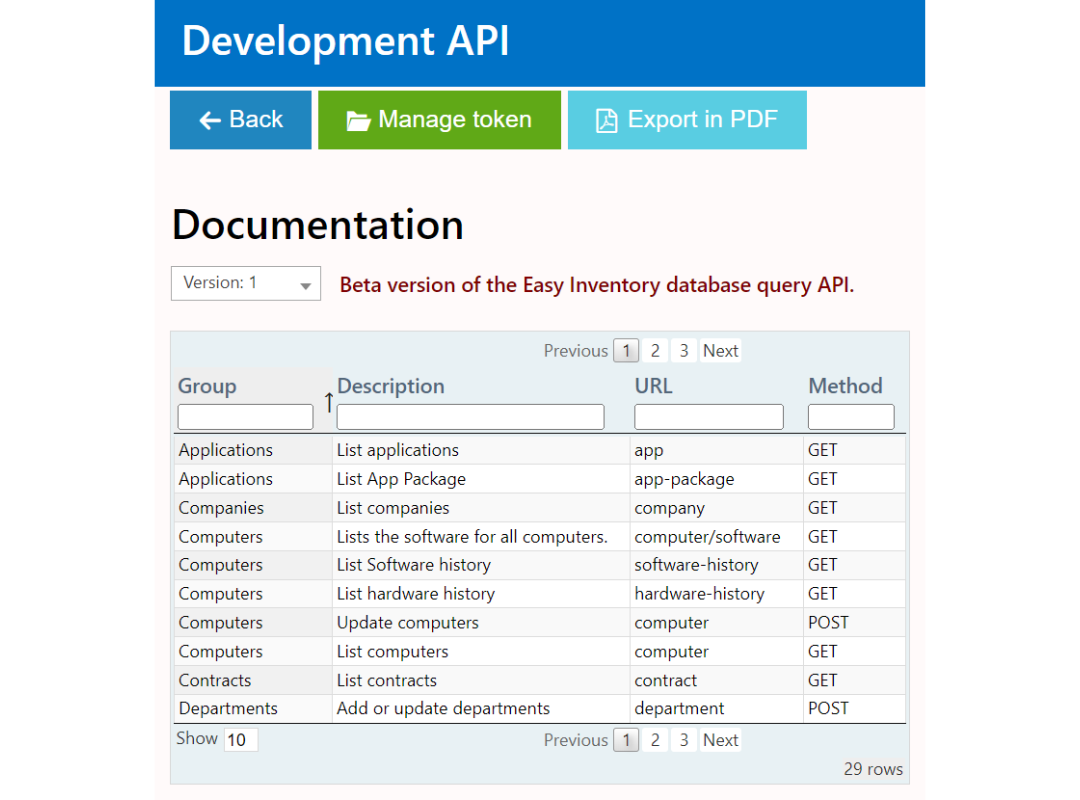Select page 3 in bottom pagination
1080x800 pixels.
[x=684, y=740]
